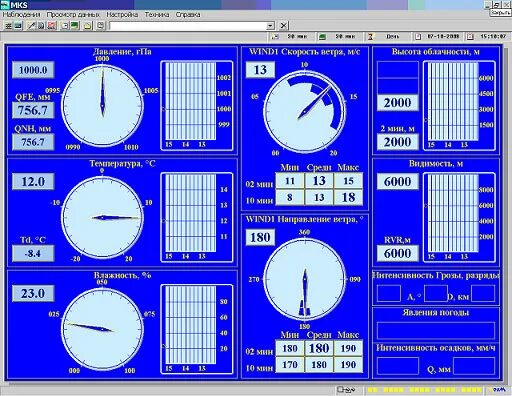Image resolution: width=512 pixels, height=396 pixels.
Task: Click the 2 мин cloud height value 2000
Action: pos(398,142)
